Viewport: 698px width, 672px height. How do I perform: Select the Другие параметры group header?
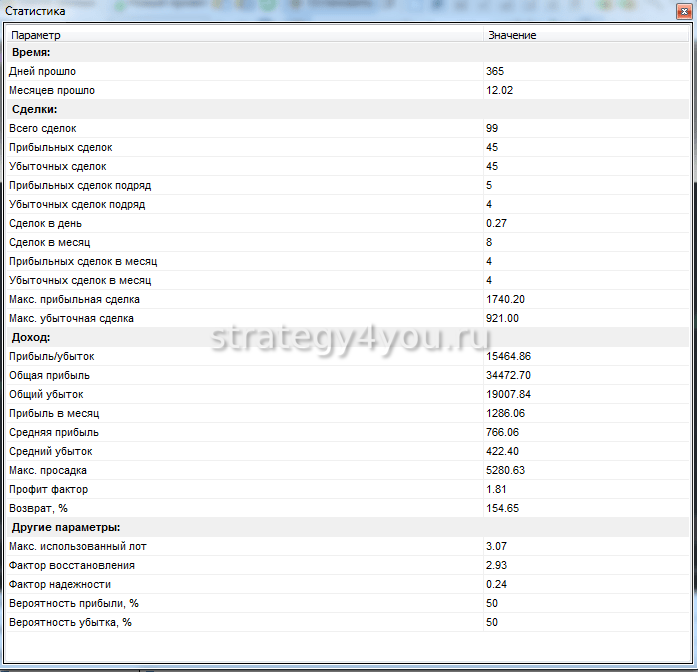click(x=66, y=527)
